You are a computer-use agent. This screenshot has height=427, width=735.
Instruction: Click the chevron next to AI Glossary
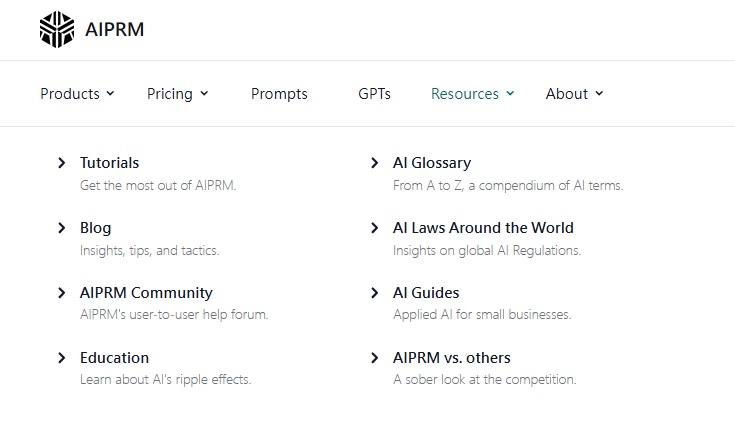coord(374,163)
